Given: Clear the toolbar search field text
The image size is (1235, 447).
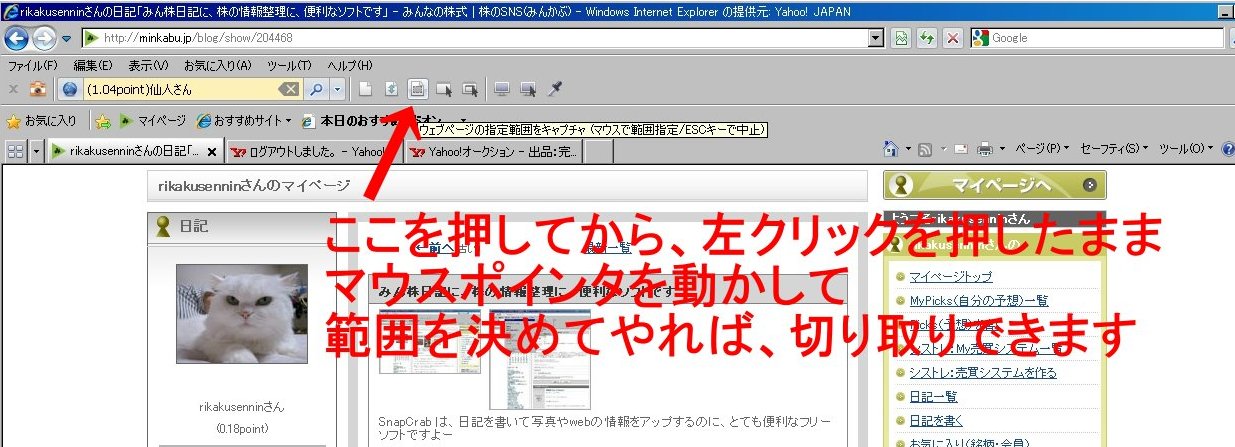Looking at the screenshot, I should coord(289,89).
